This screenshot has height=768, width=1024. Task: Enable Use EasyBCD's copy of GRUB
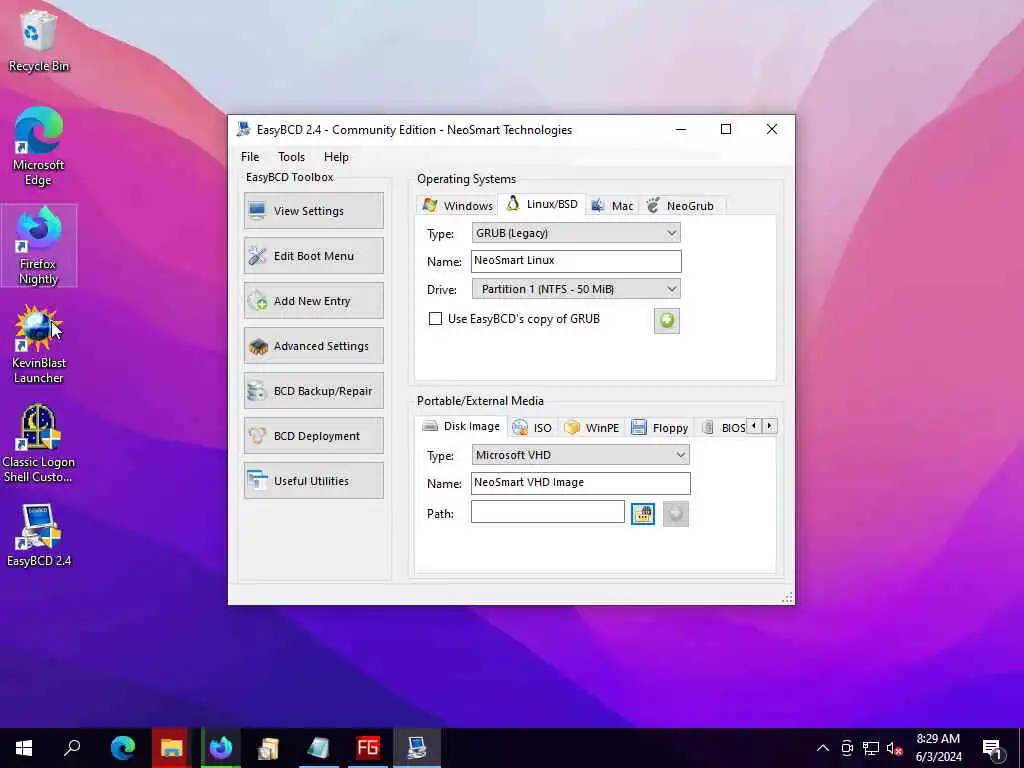[x=435, y=319]
